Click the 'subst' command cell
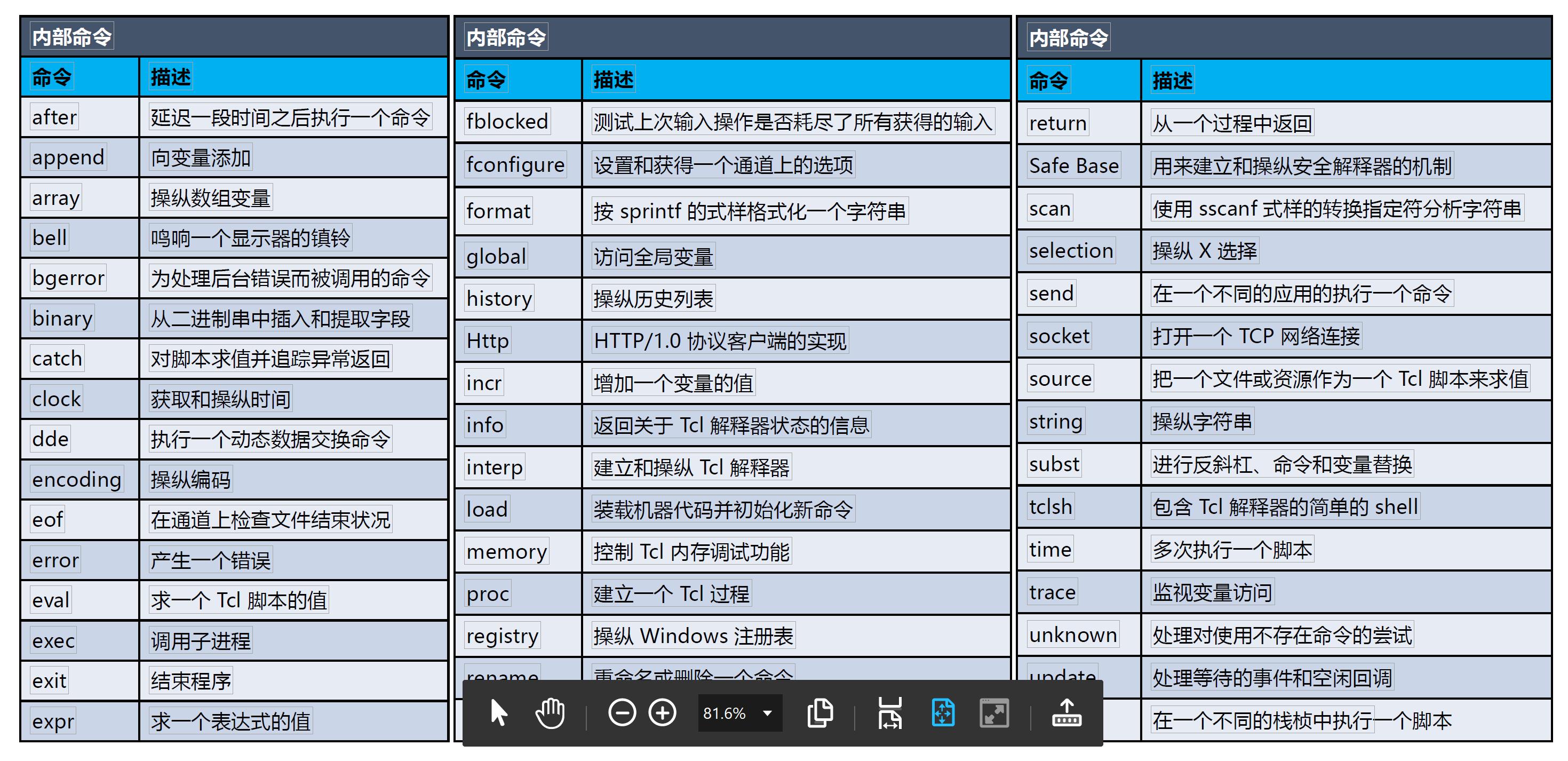The width and height of the screenshot is (1568, 761). [1079, 464]
